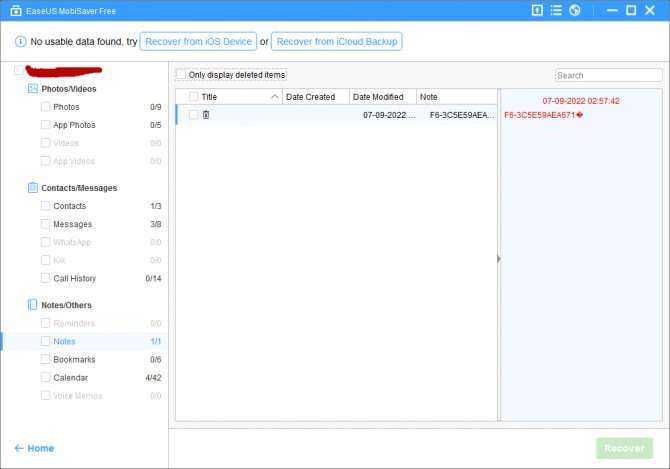Viewport: 670px width, 469px height.
Task: Select Contacts in the sidebar
Action: tap(70, 206)
